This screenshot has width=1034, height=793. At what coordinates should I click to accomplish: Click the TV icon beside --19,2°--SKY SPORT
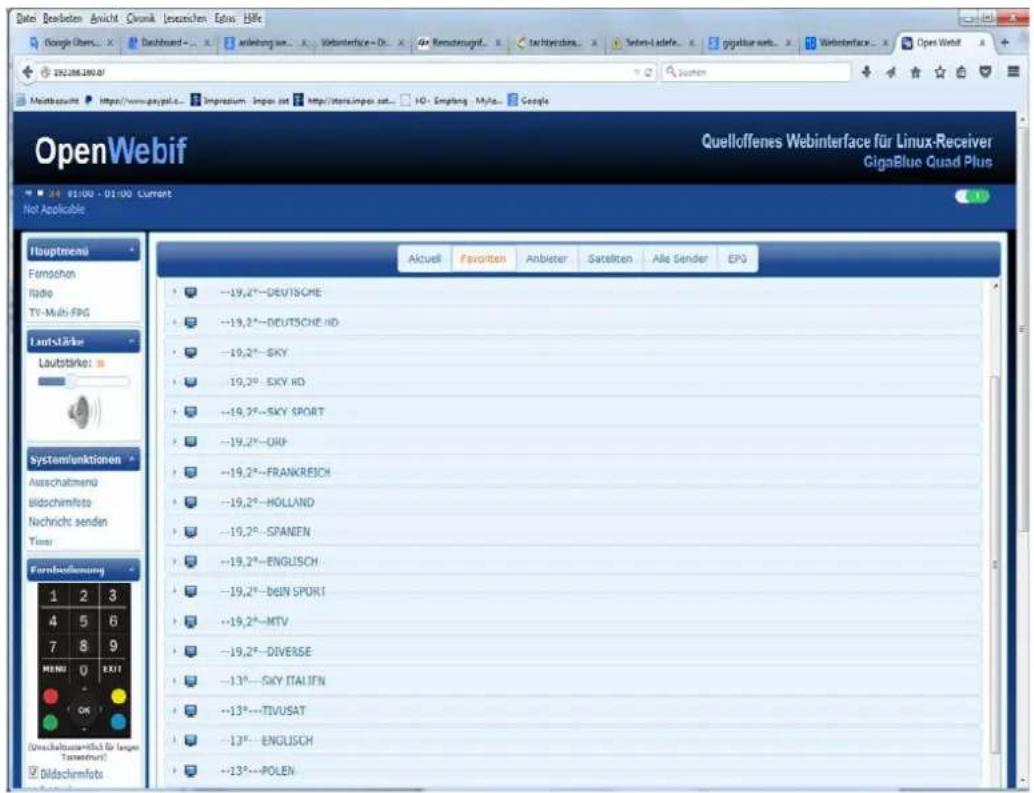click(x=191, y=412)
